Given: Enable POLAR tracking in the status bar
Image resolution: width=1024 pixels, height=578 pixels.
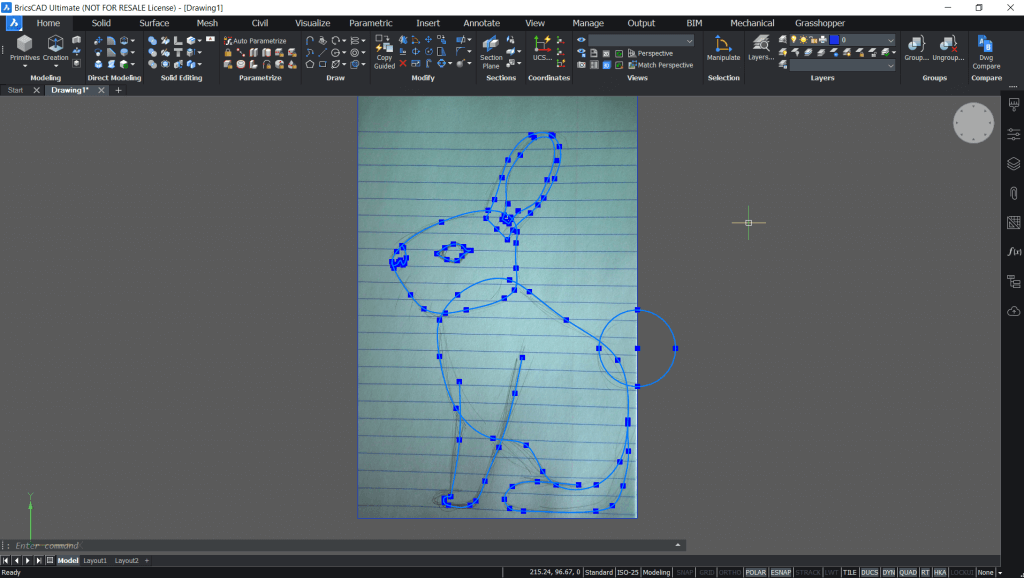Looking at the screenshot, I should [x=756, y=572].
